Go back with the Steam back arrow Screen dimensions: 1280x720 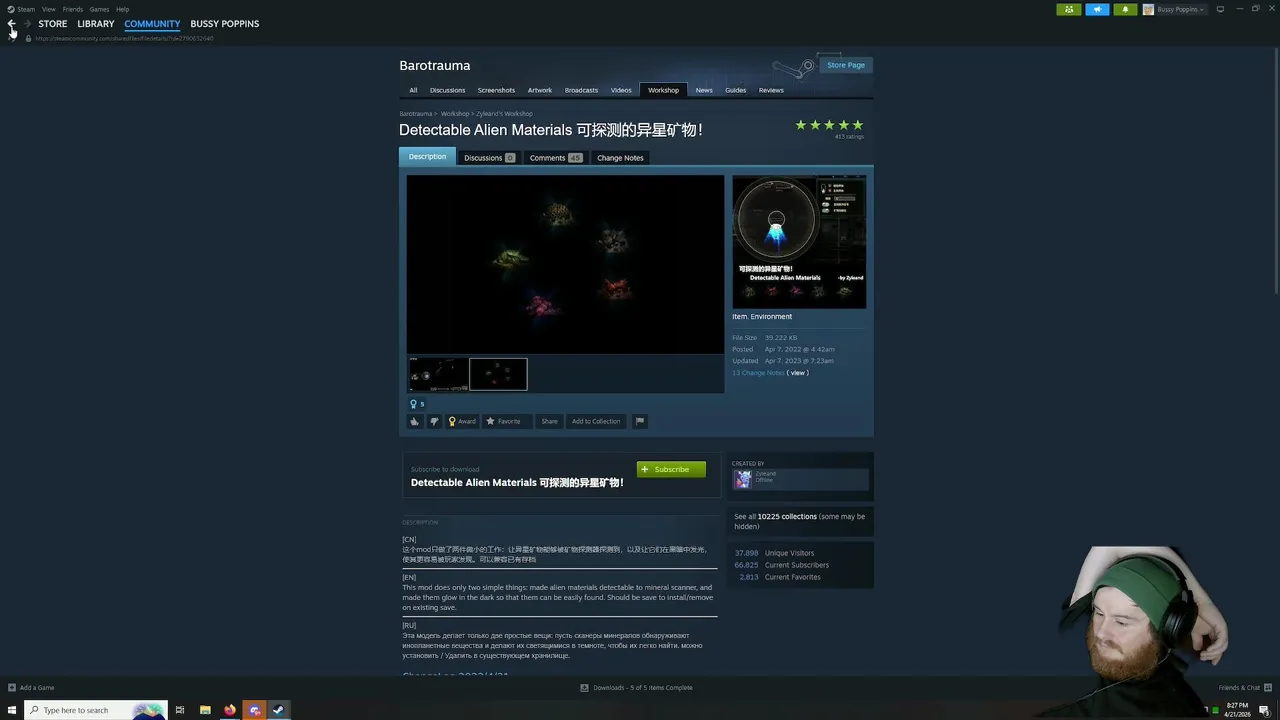(11, 23)
